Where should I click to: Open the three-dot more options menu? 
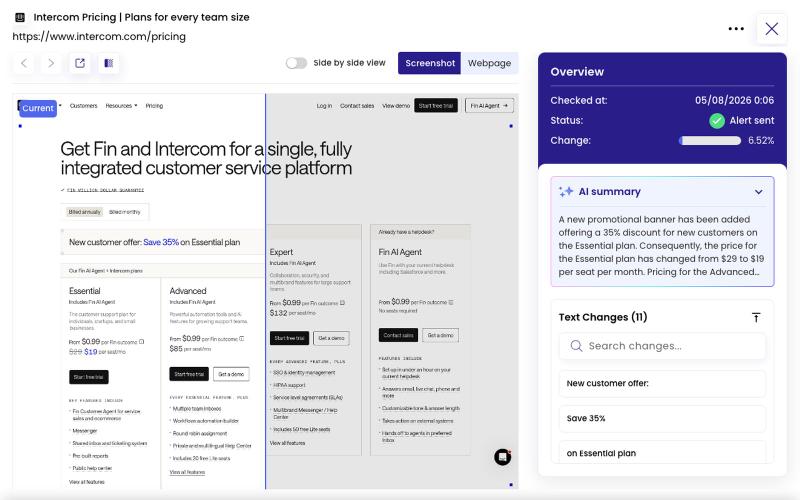[736, 29]
